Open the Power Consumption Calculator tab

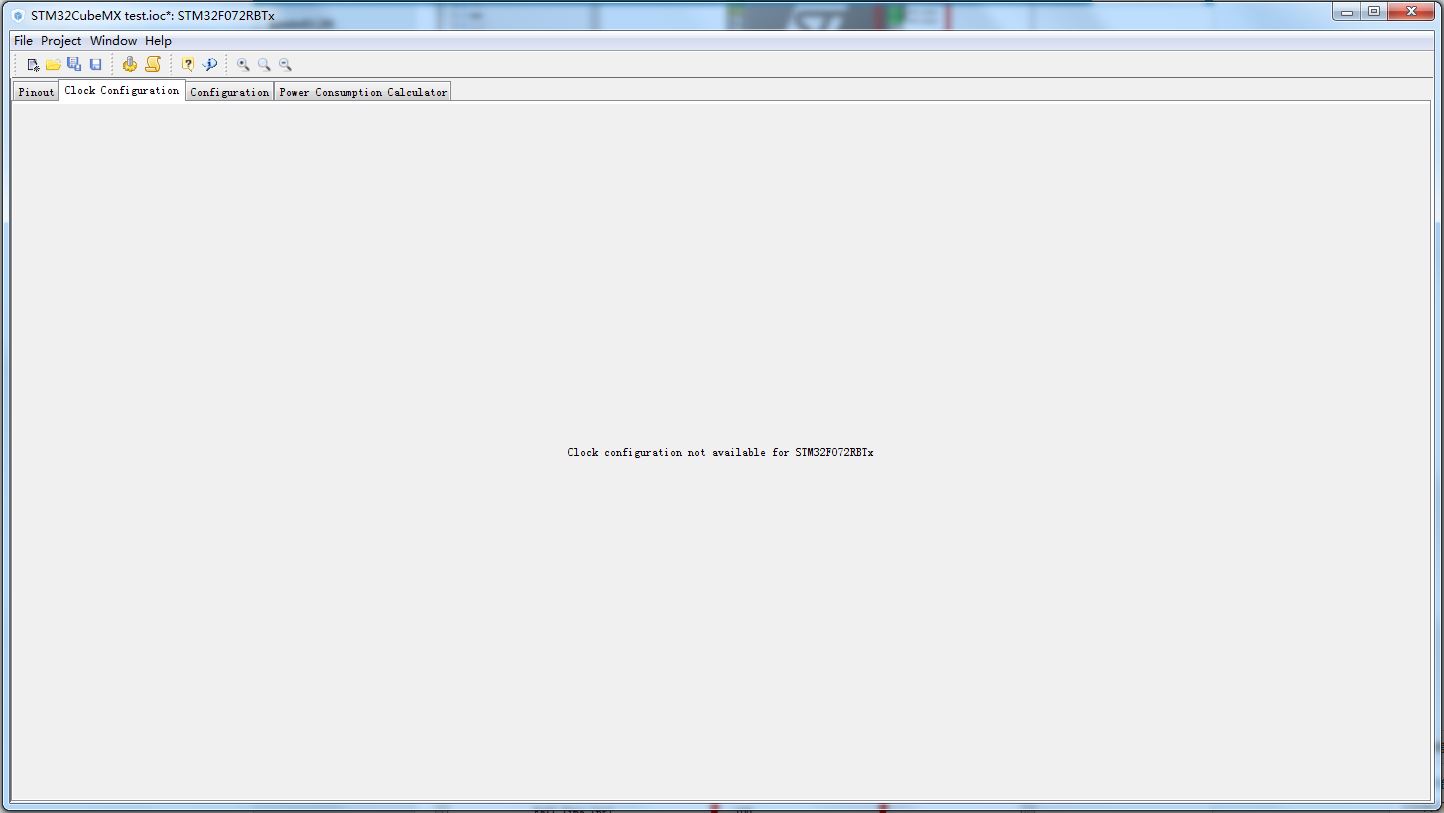pyautogui.click(x=363, y=92)
